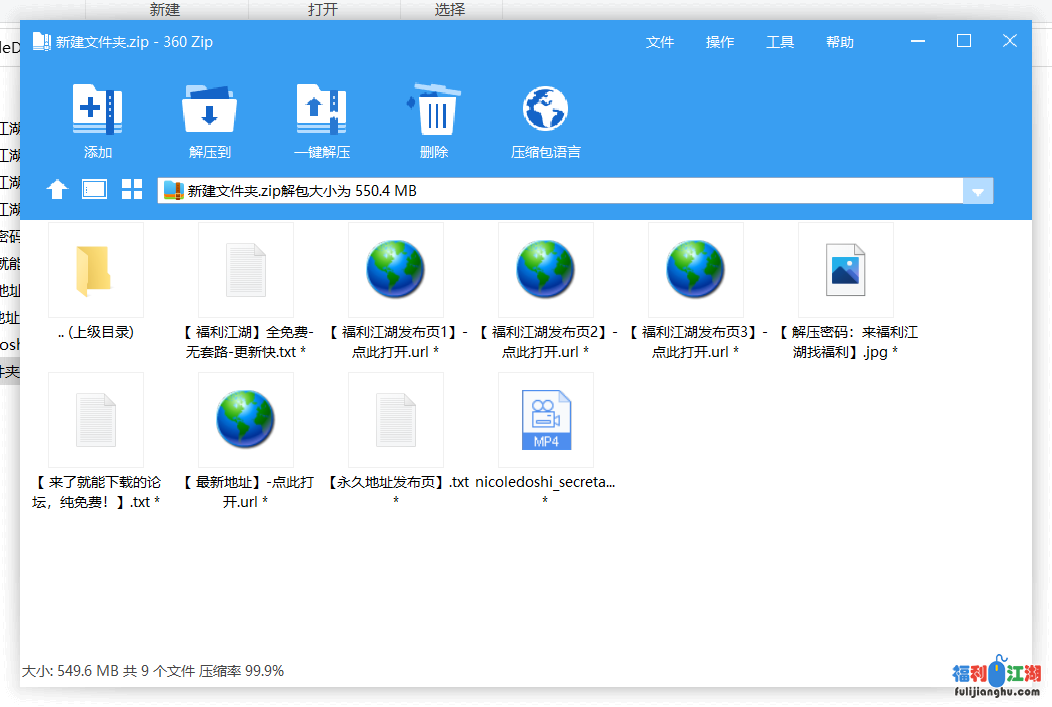Select the 永久地址发布页 txt file
This screenshot has height=707, width=1052.
pos(395,421)
